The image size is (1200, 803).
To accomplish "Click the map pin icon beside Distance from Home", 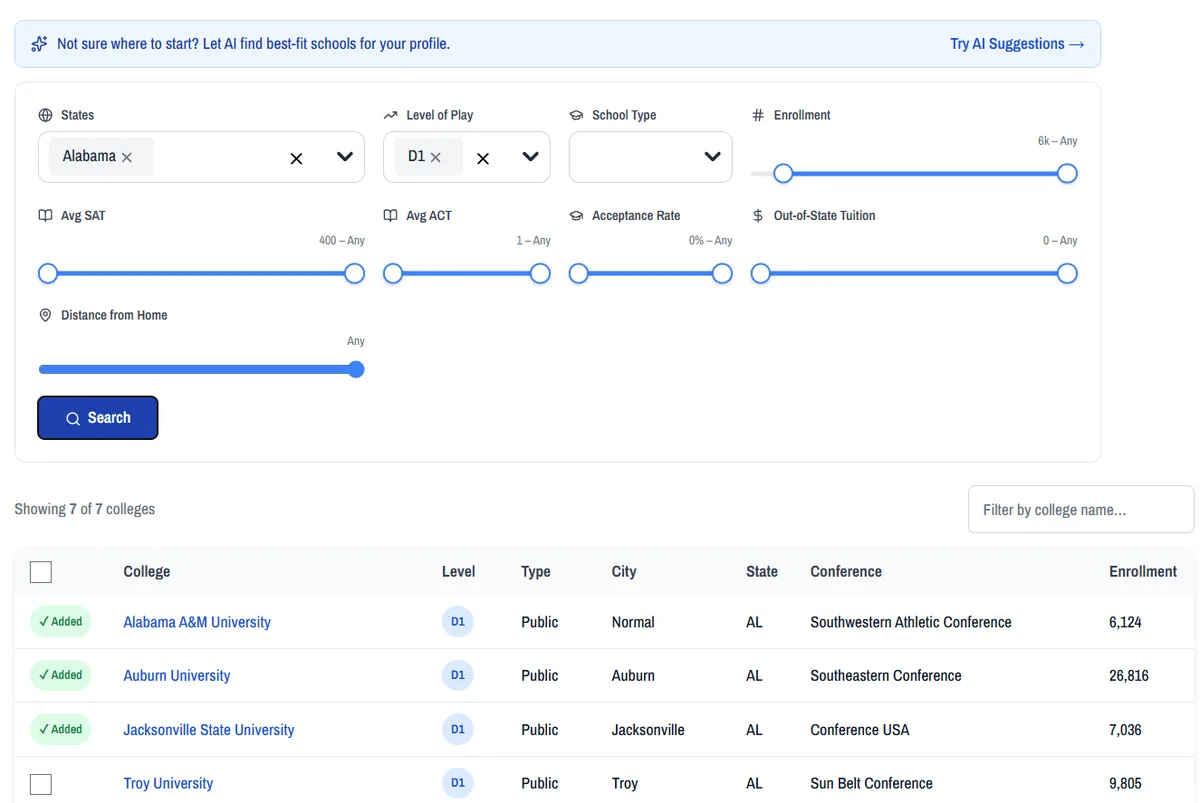I will [x=45, y=315].
